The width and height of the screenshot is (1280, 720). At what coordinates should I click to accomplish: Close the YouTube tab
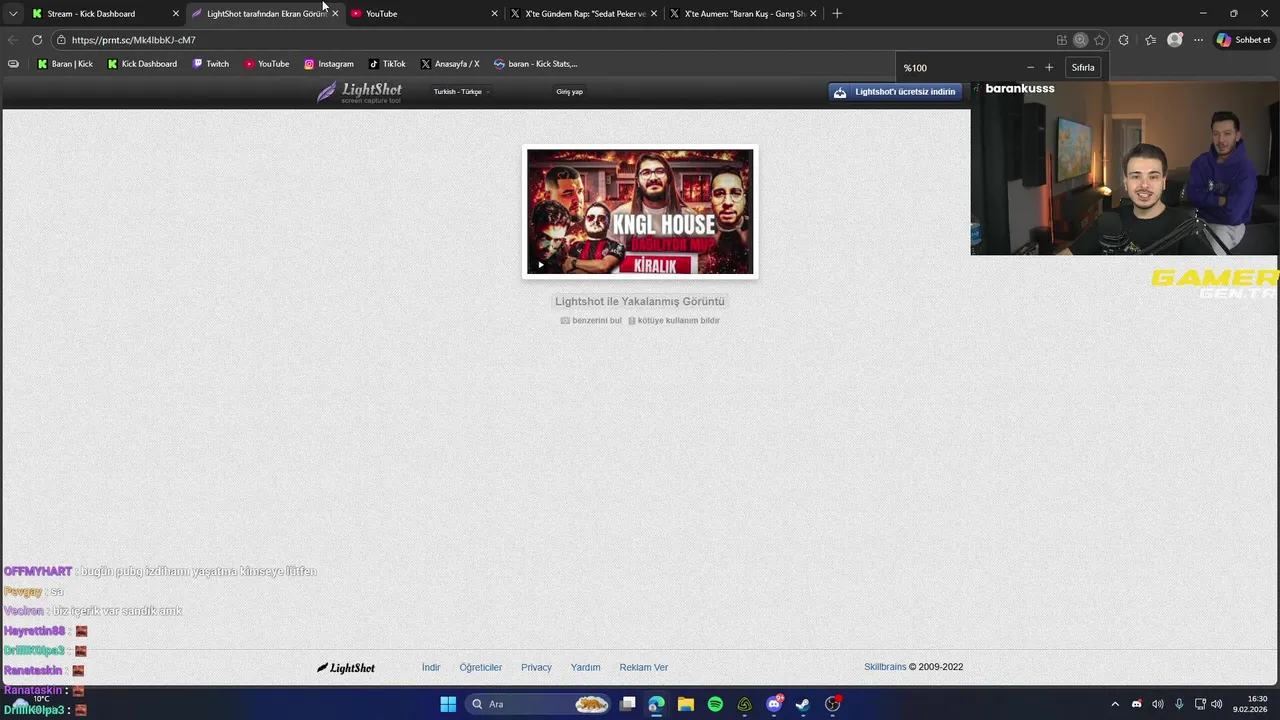(494, 14)
